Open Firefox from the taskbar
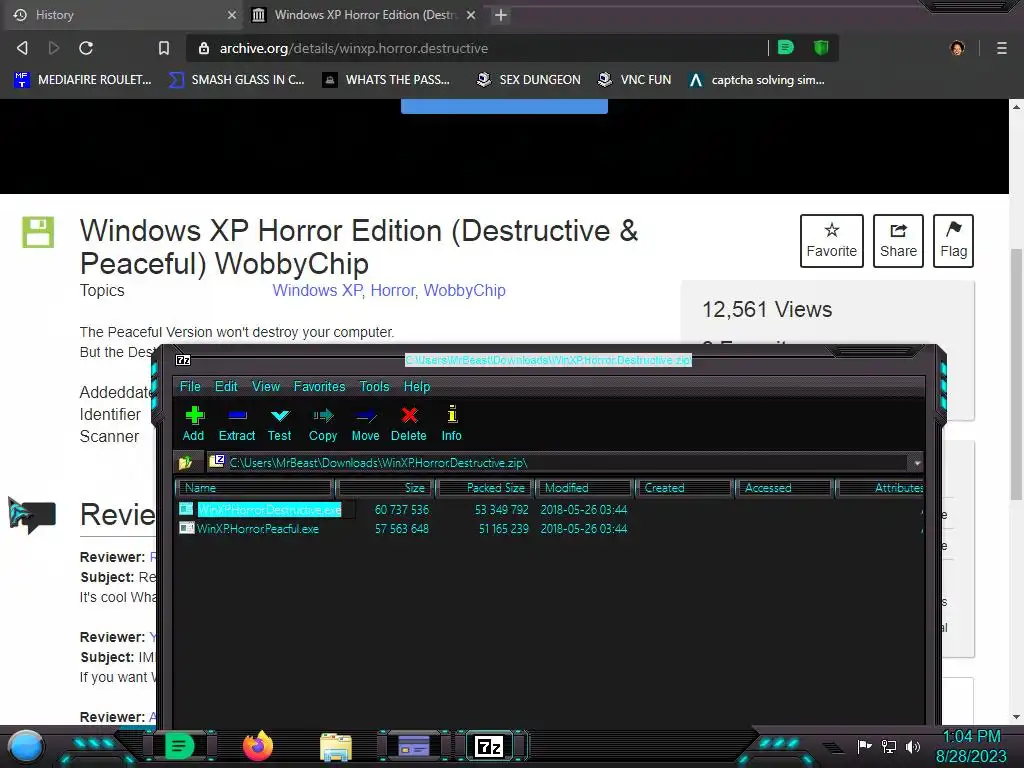1024x768 pixels. (257, 746)
